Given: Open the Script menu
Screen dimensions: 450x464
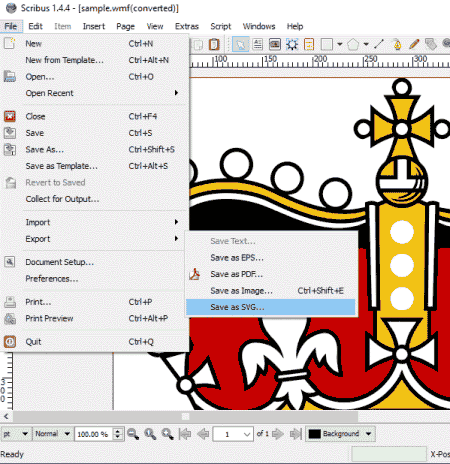Looking at the screenshot, I should (x=221, y=26).
